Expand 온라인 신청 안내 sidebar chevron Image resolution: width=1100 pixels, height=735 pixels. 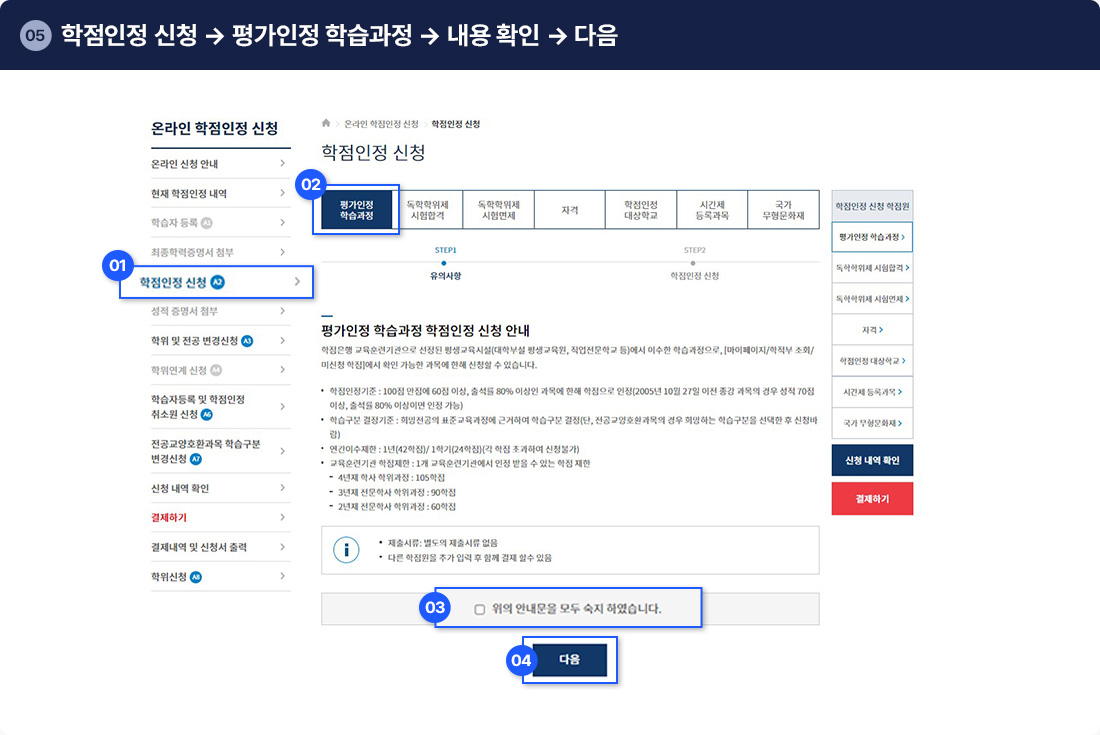tap(283, 164)
